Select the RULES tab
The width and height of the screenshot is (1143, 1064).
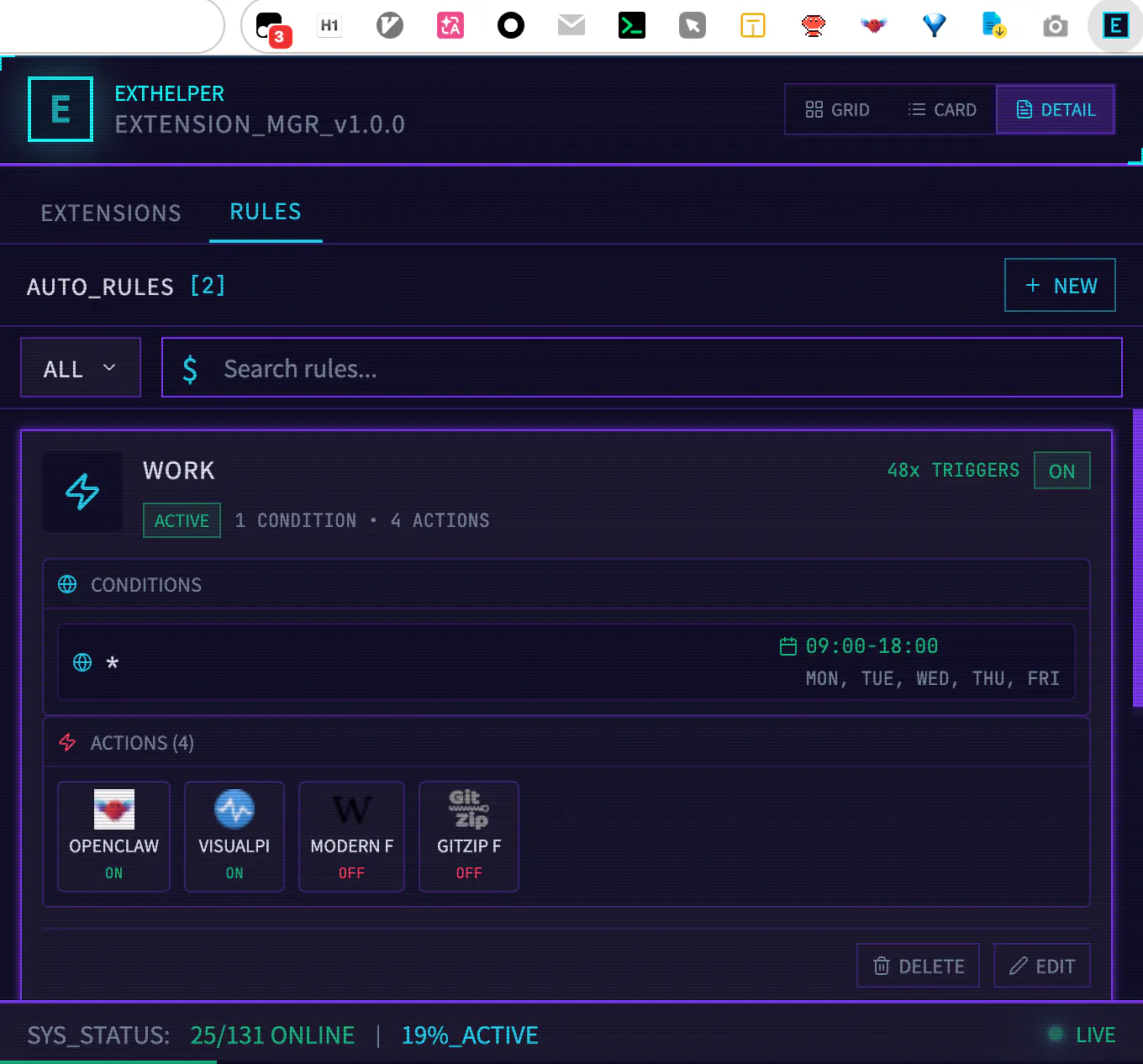click(x=266, y=212)
